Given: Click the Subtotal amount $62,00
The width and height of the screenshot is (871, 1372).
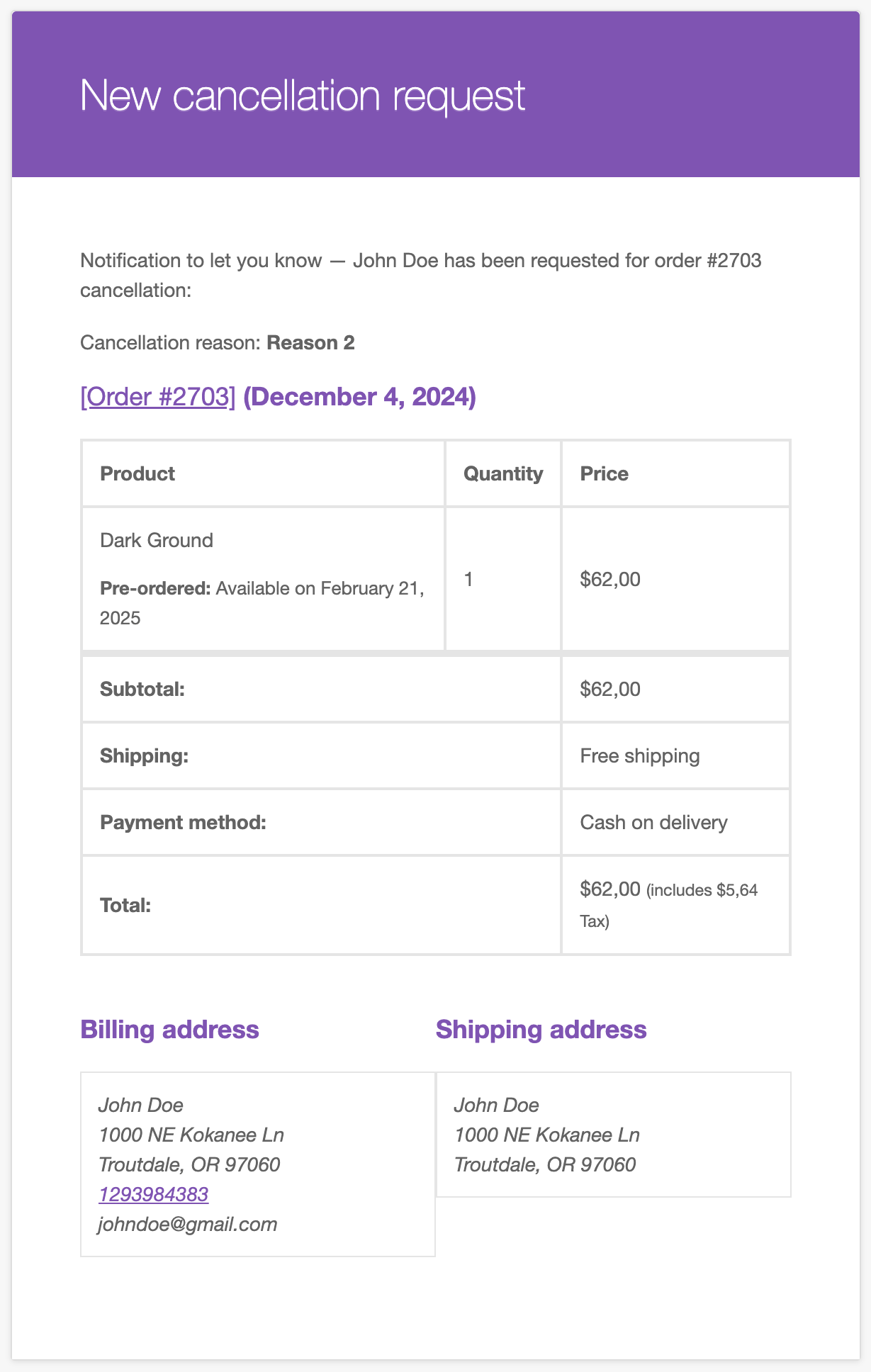Looking at the screenshot, I should pyautogui.click(x=610, y=689).
